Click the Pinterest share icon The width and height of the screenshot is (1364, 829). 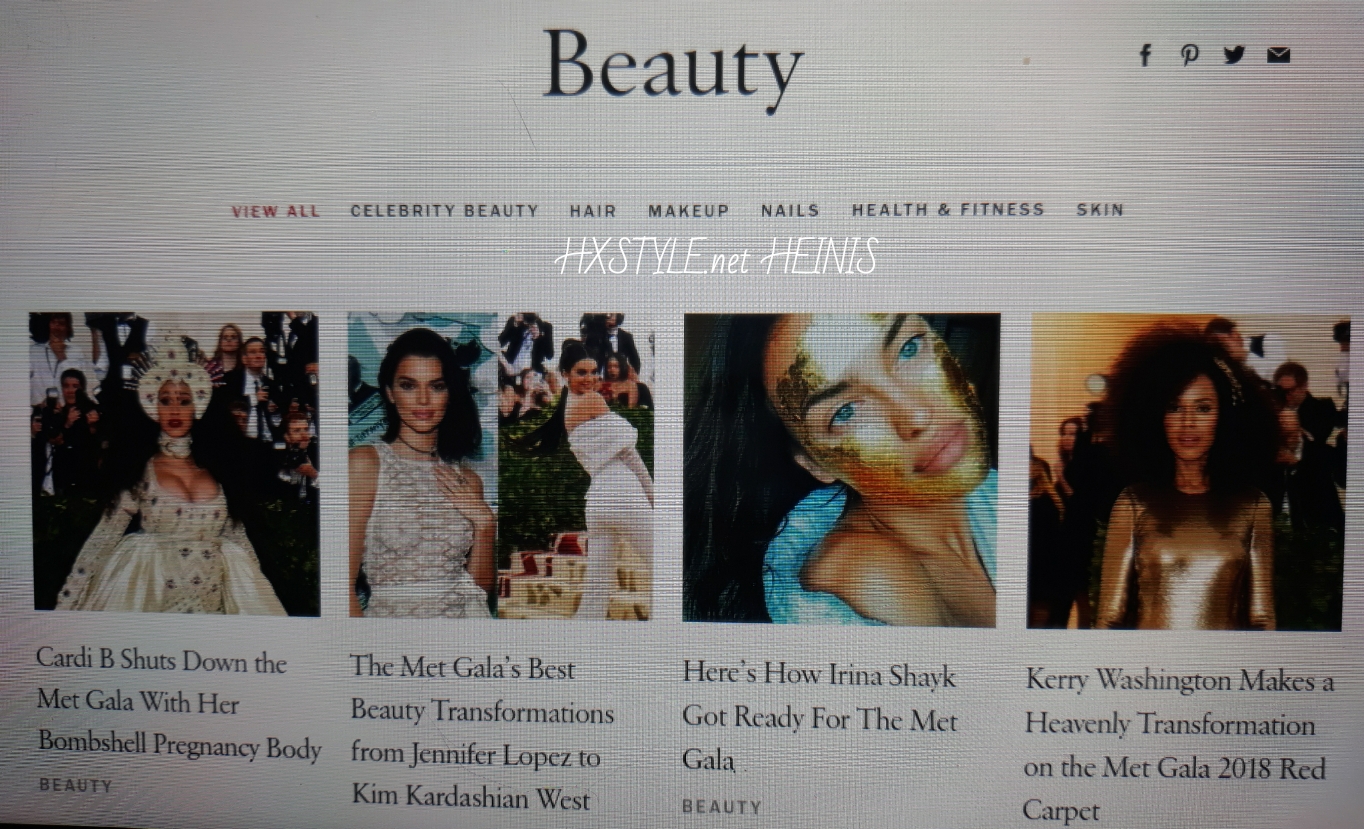(x=1189, y=56)
